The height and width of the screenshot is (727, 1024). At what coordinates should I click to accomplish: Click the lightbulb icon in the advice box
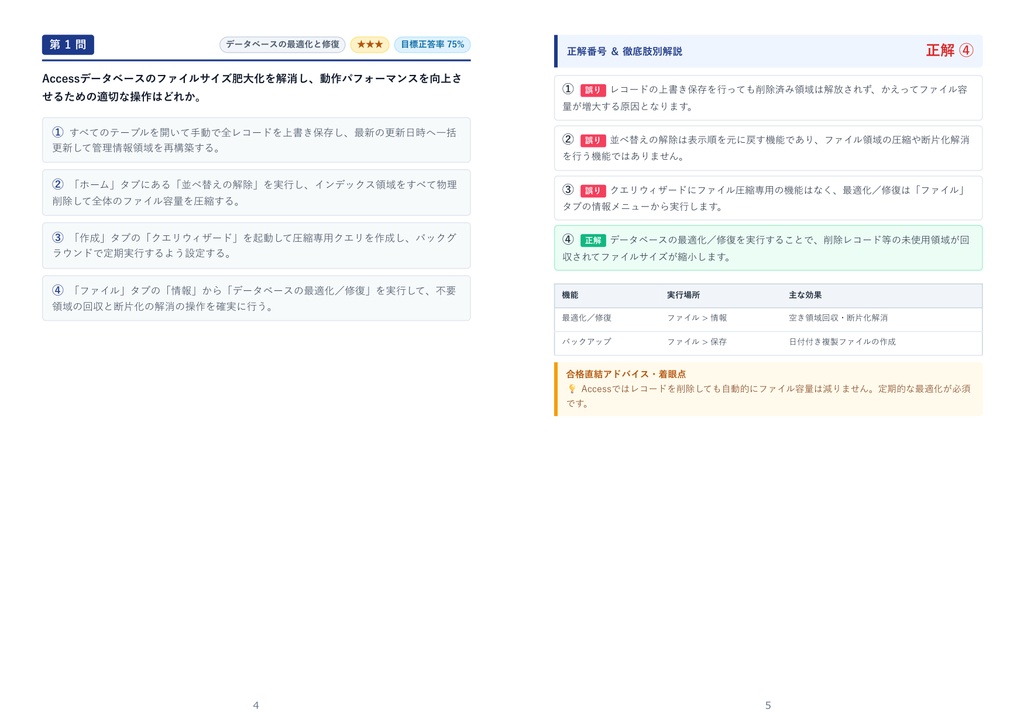click(x=571, y=389)
